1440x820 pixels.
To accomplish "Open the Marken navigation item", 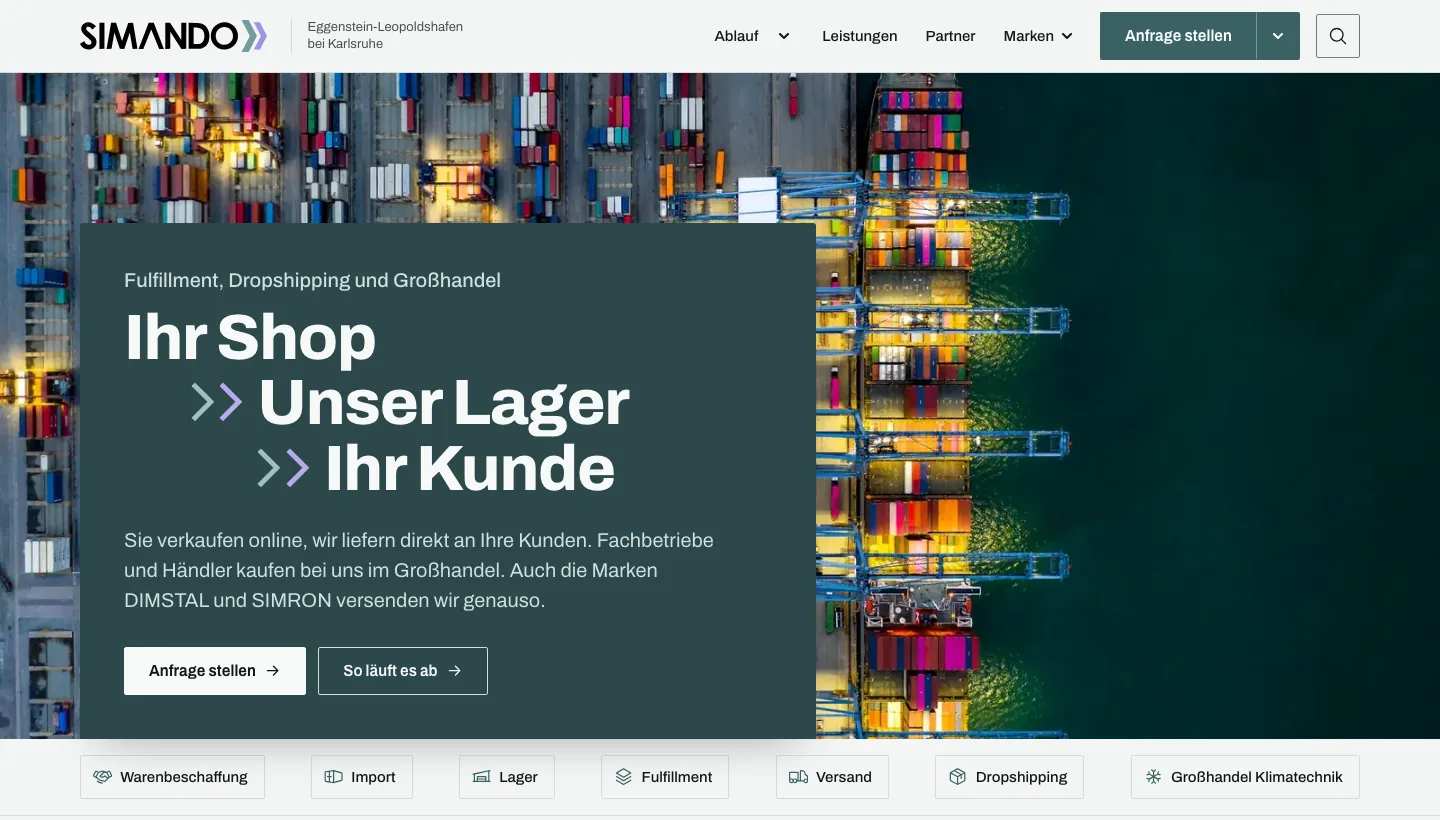I will pos(1028,36).
